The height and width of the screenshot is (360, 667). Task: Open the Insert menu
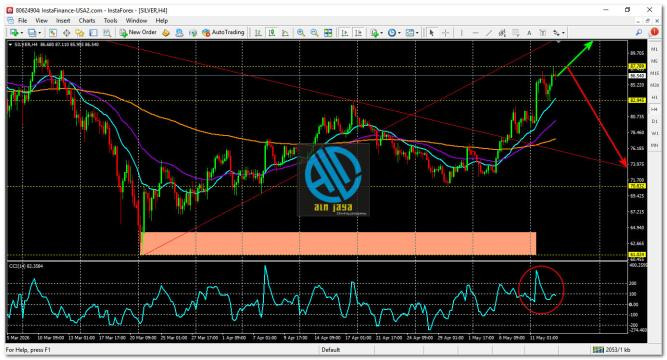click(63, 20)
